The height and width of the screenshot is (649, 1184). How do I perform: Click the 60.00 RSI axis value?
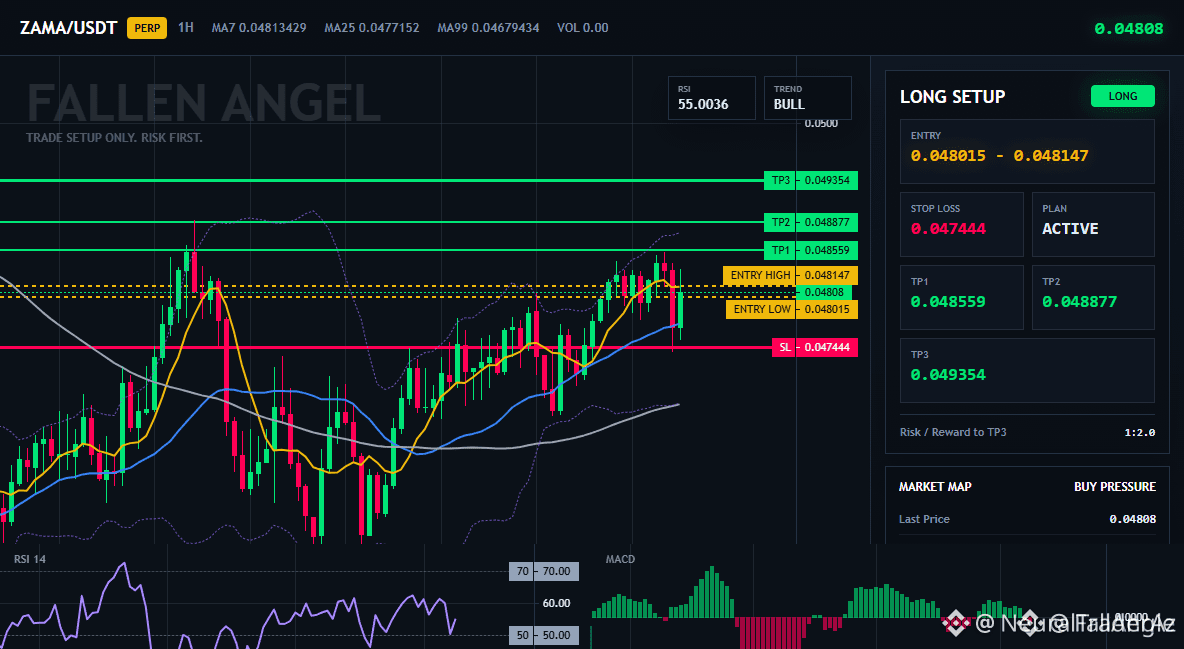coord(557,603)
